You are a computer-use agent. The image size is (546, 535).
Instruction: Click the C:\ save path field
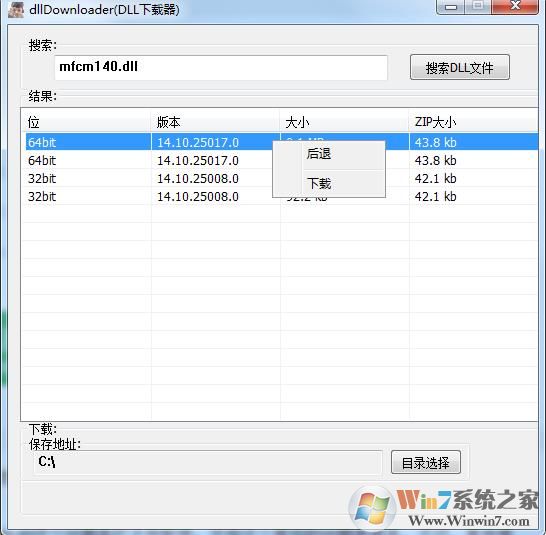[208, 462]
